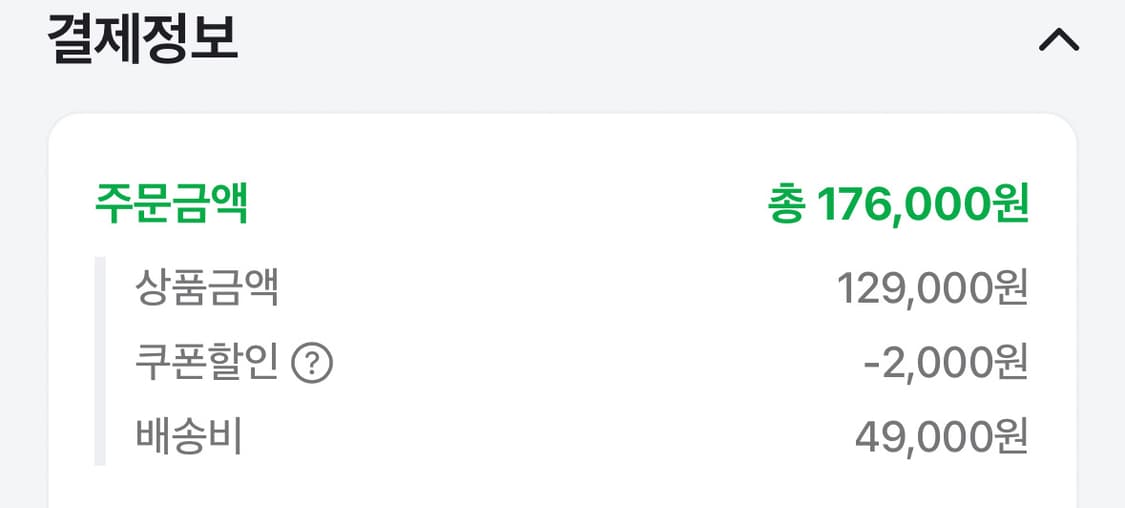This screenshot has height=508, width=1125.
Task: Click the shipping fee amount 49,000원
Action: point(941,437)
